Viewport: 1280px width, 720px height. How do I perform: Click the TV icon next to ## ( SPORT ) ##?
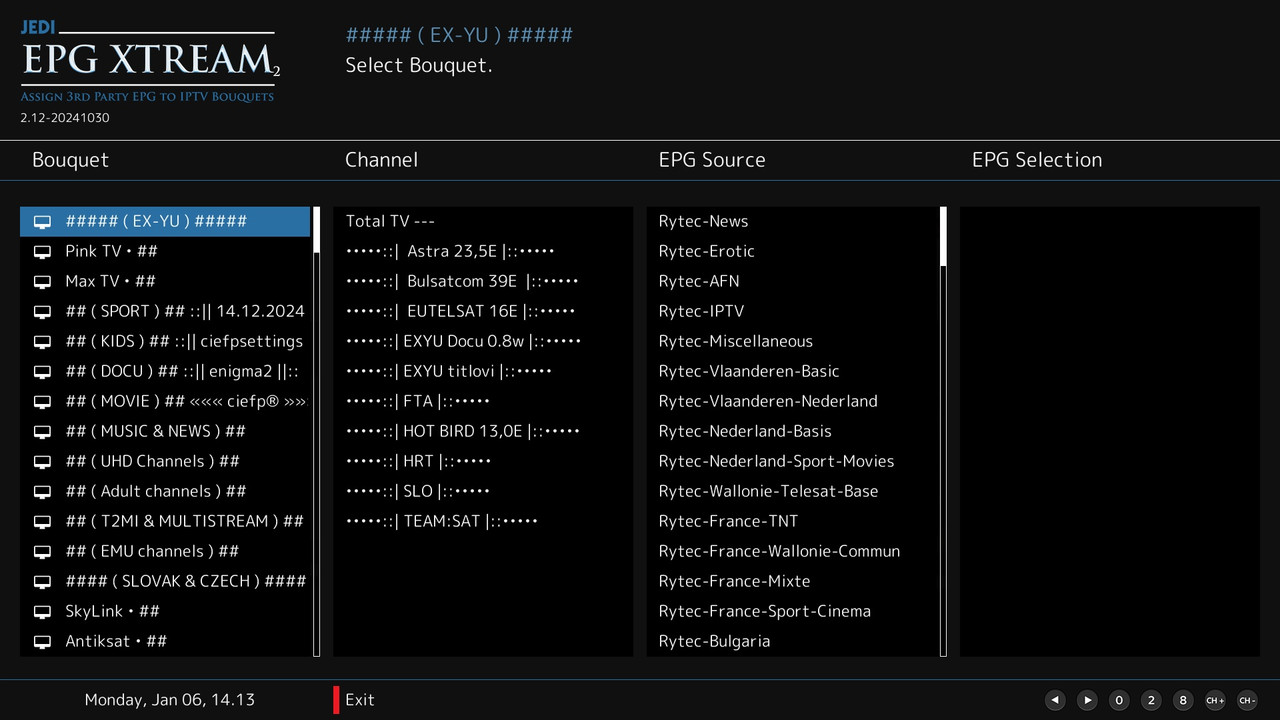(x=42, y=312)
